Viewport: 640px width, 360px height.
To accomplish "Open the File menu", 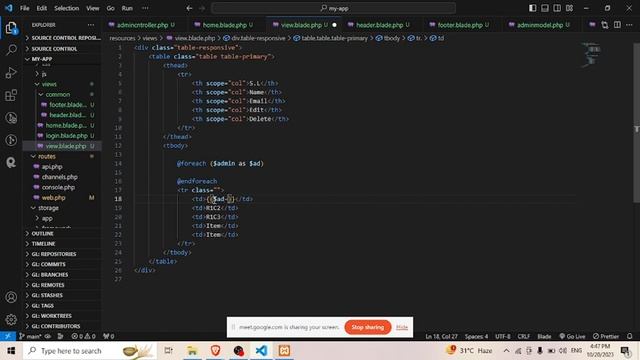I will pos(24,8).
